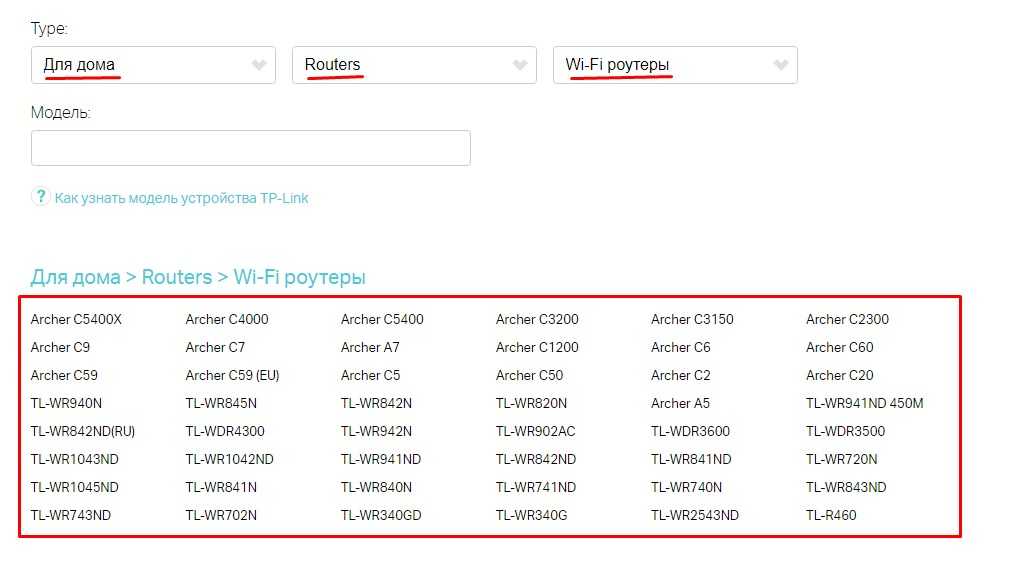Choose Archer C7 from the list
The height and width of the screenshot is (562, 1019).
(215, 348)
